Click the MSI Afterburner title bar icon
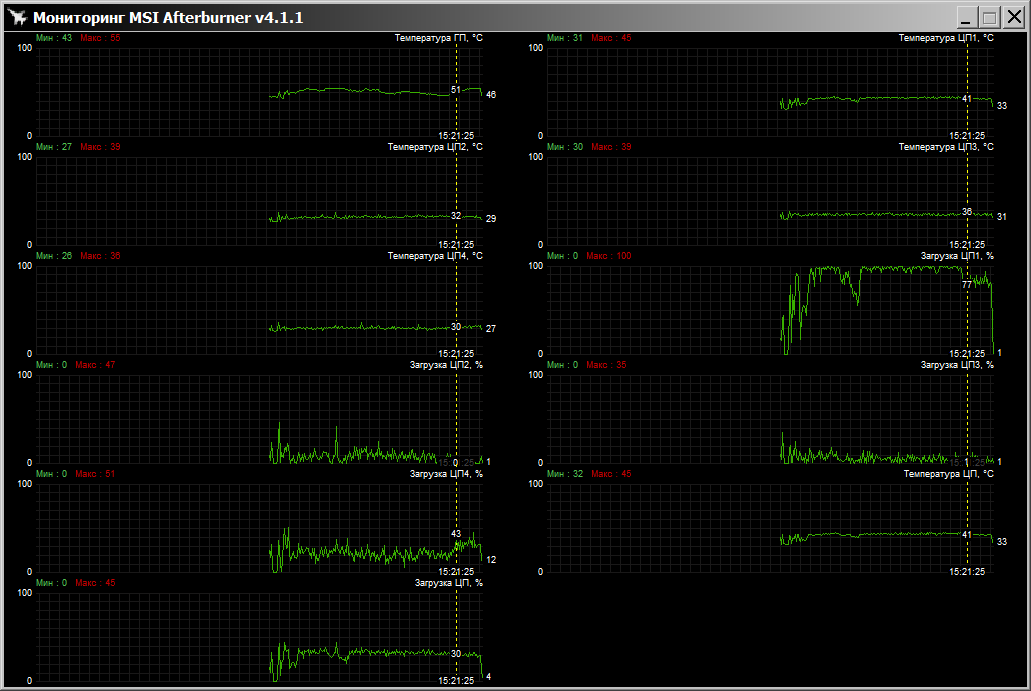Viewport: 1031px width, 691px height. pos(16,17)
